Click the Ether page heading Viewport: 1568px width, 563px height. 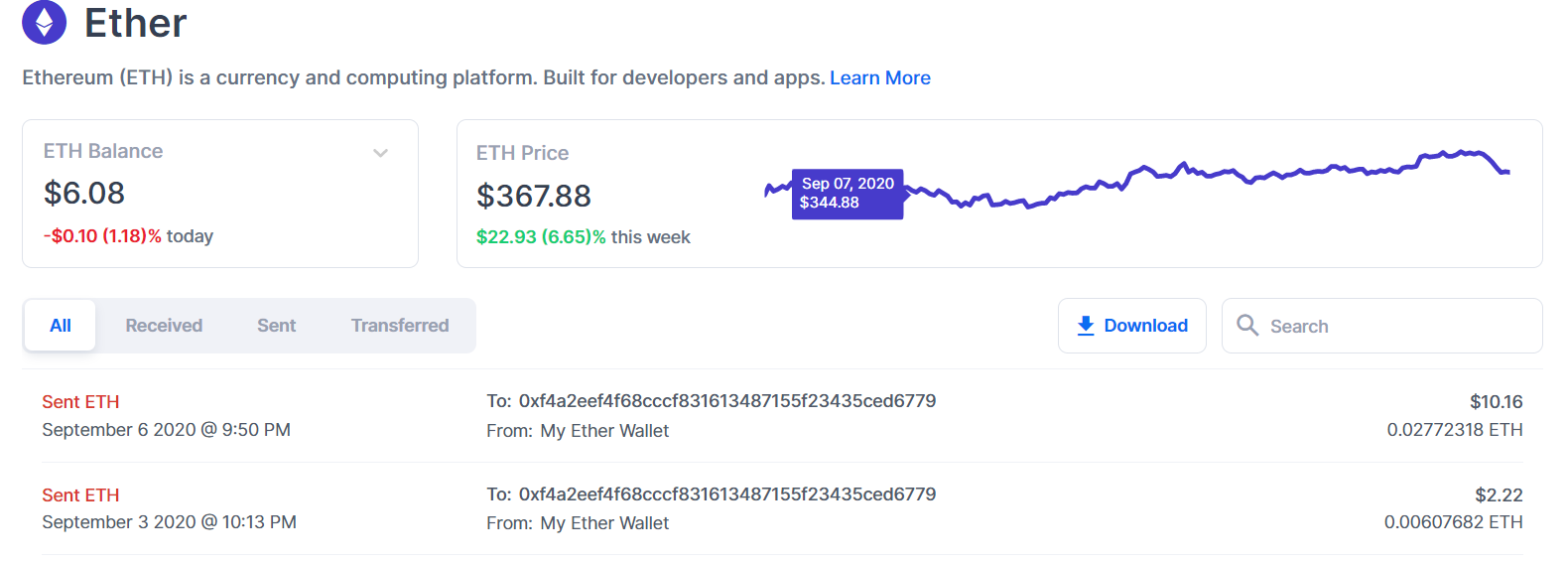(135, 23)
